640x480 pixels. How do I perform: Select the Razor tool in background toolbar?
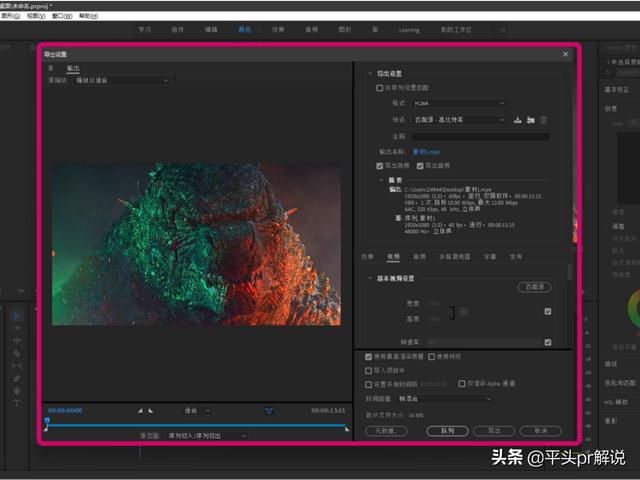17,353
